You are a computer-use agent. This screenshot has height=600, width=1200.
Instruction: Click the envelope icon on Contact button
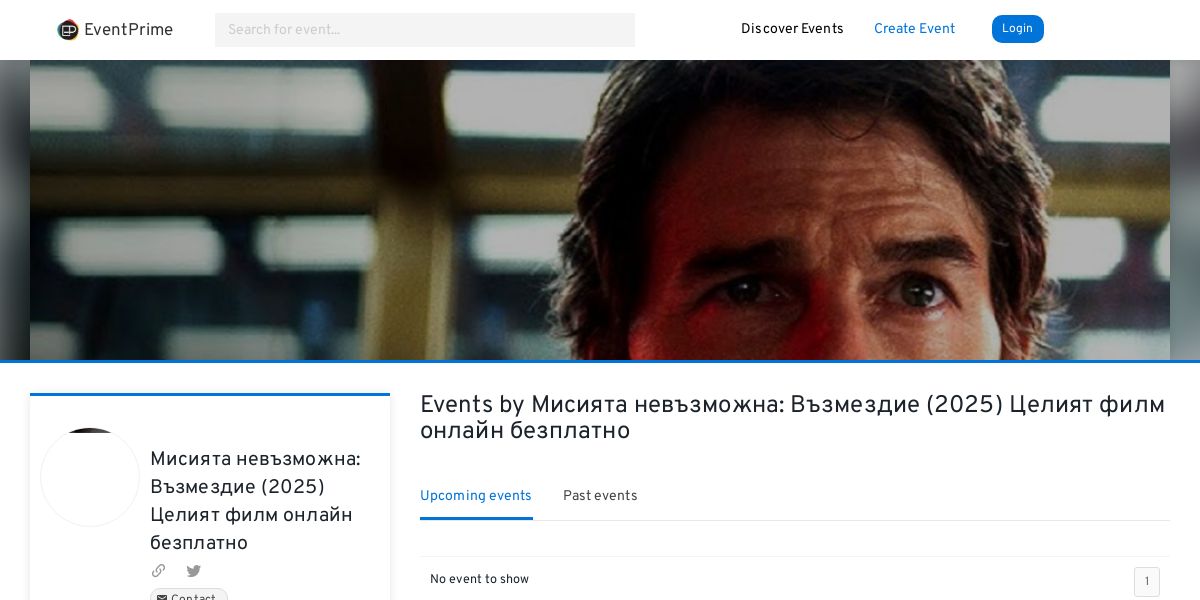click(162, 598)
